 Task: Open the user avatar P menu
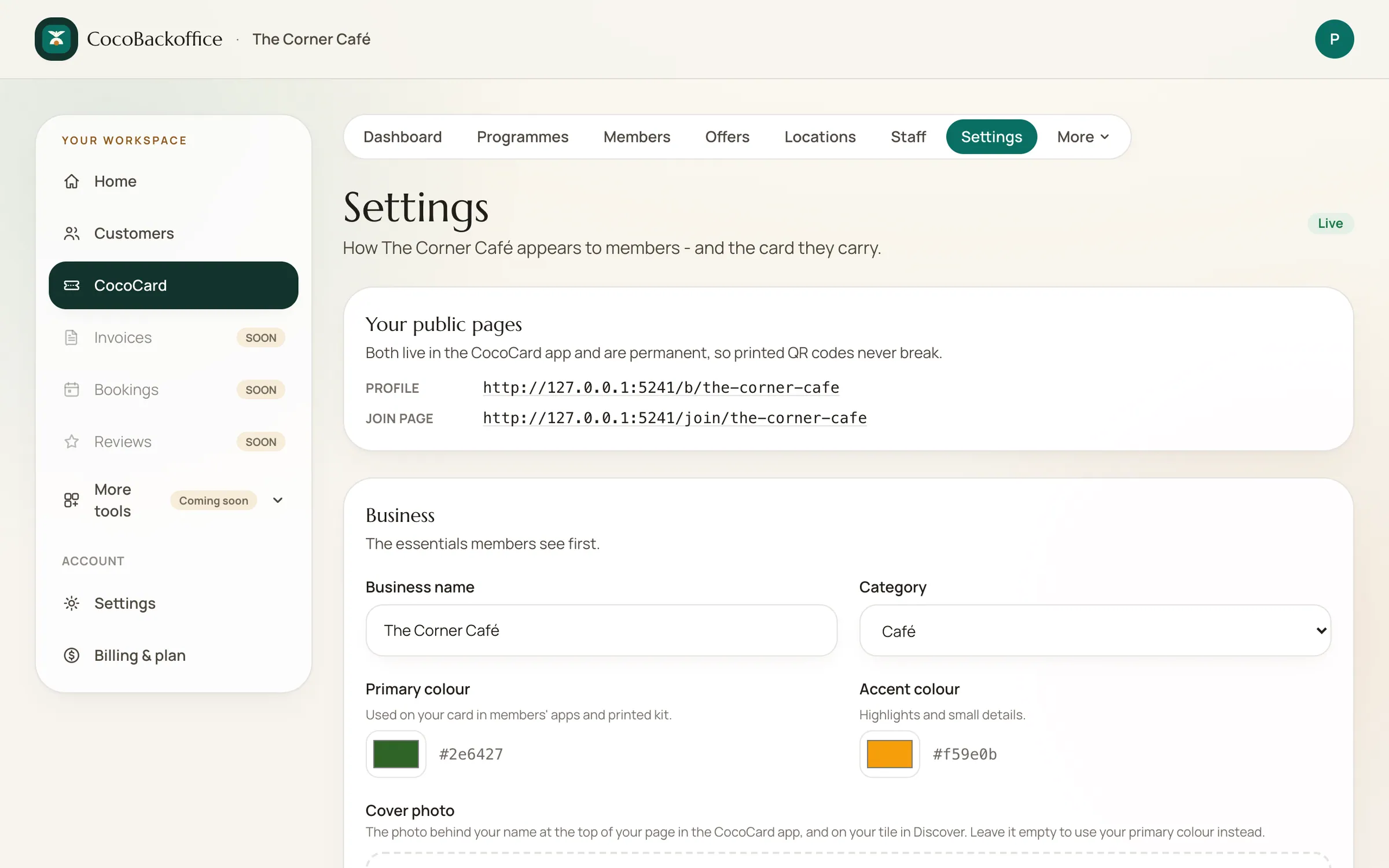(x=1334, y=39)
